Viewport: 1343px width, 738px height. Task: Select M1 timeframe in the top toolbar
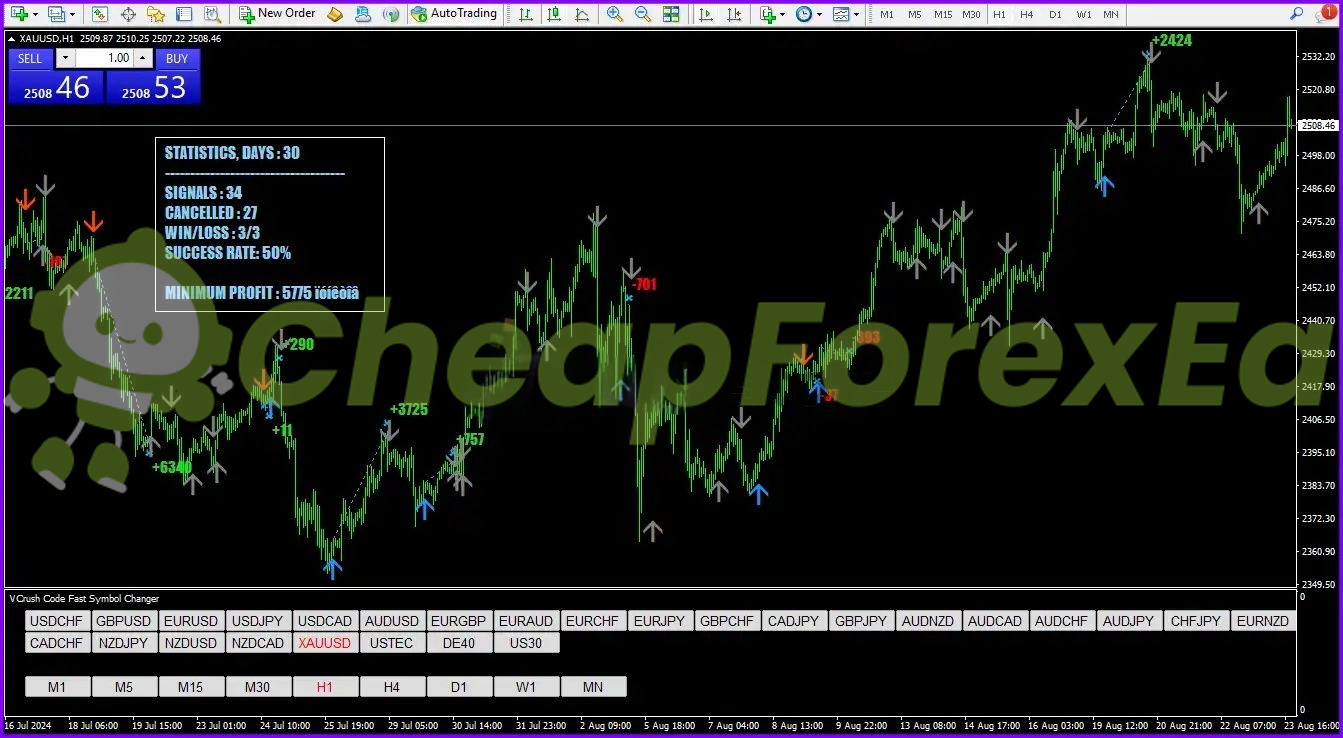coord(887,14)
